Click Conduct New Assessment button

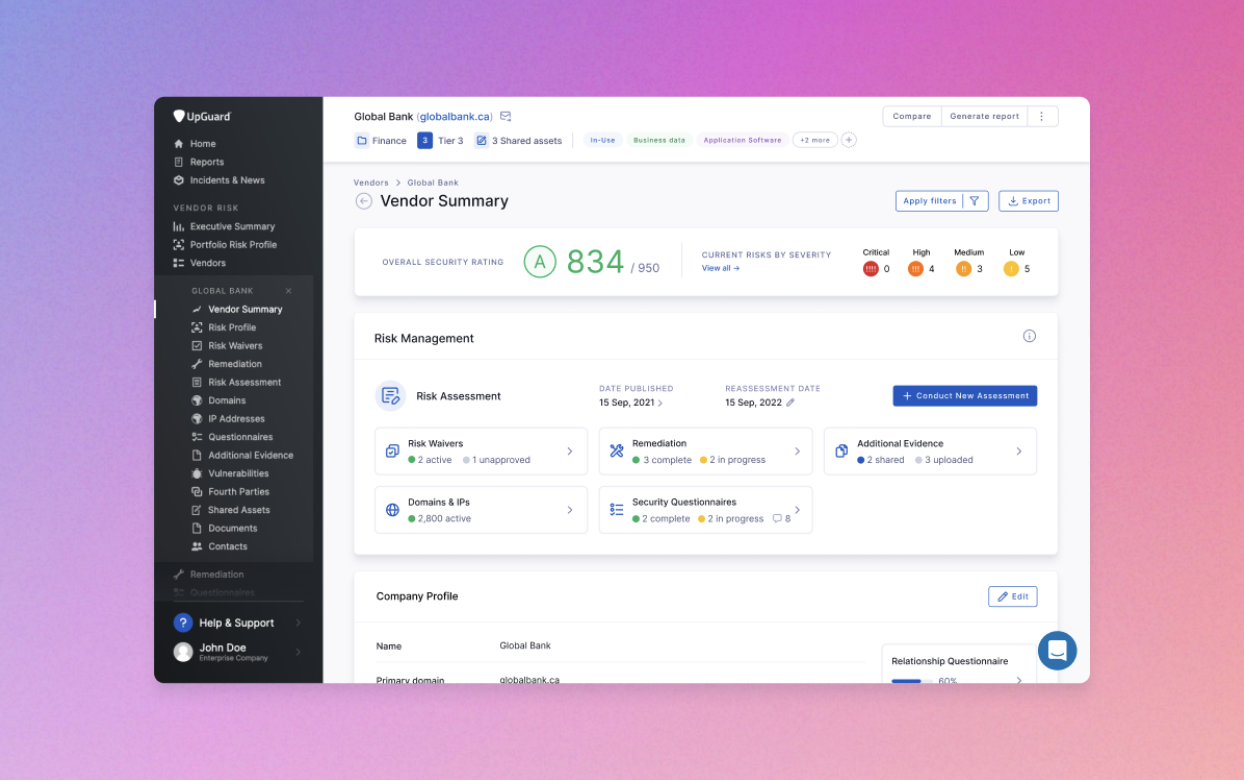point(965,396)
